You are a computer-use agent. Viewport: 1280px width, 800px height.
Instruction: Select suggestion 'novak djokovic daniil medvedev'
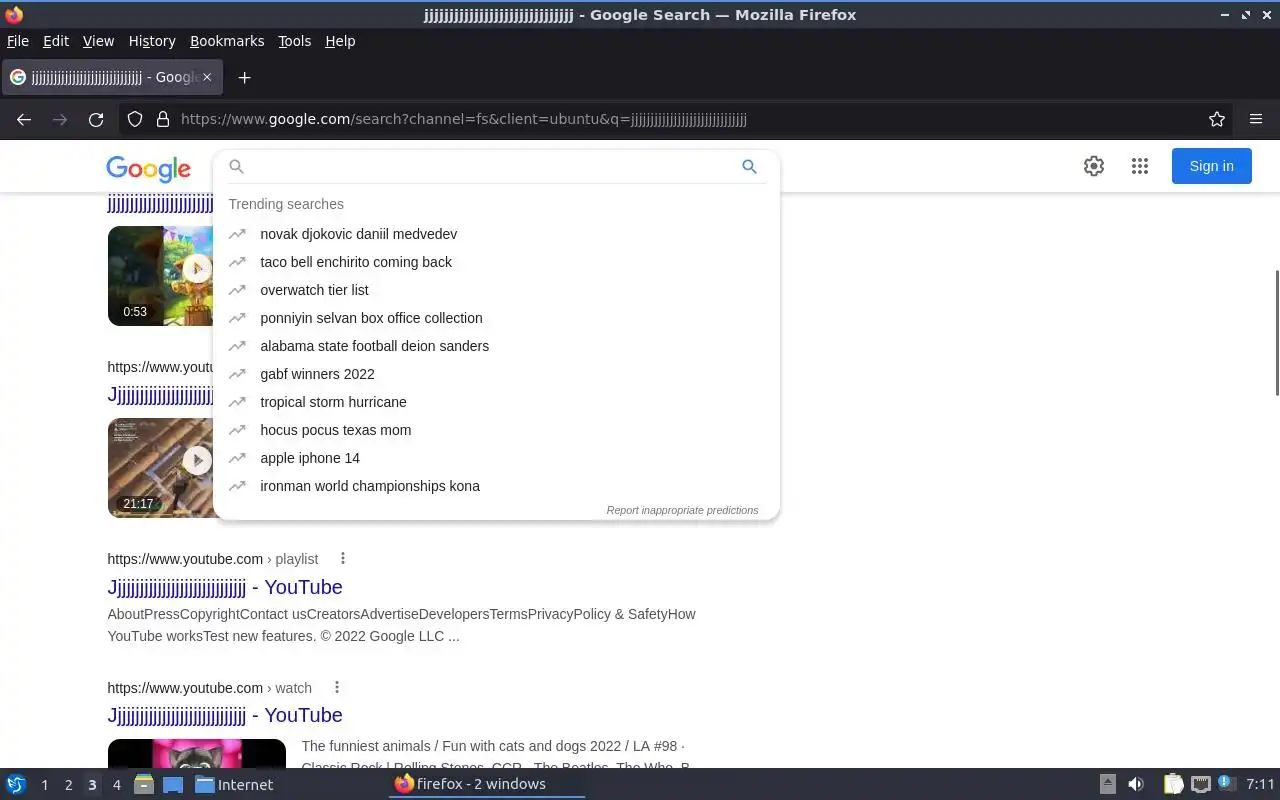496,234
